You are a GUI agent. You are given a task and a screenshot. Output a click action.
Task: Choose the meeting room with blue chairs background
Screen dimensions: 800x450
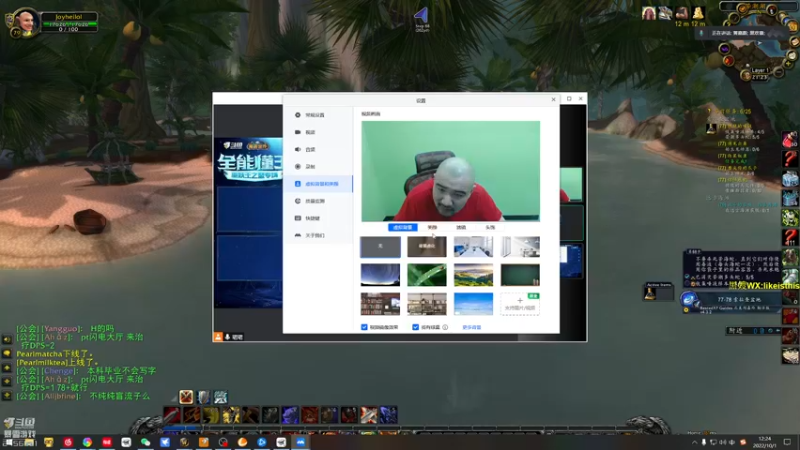coord(473,247)
